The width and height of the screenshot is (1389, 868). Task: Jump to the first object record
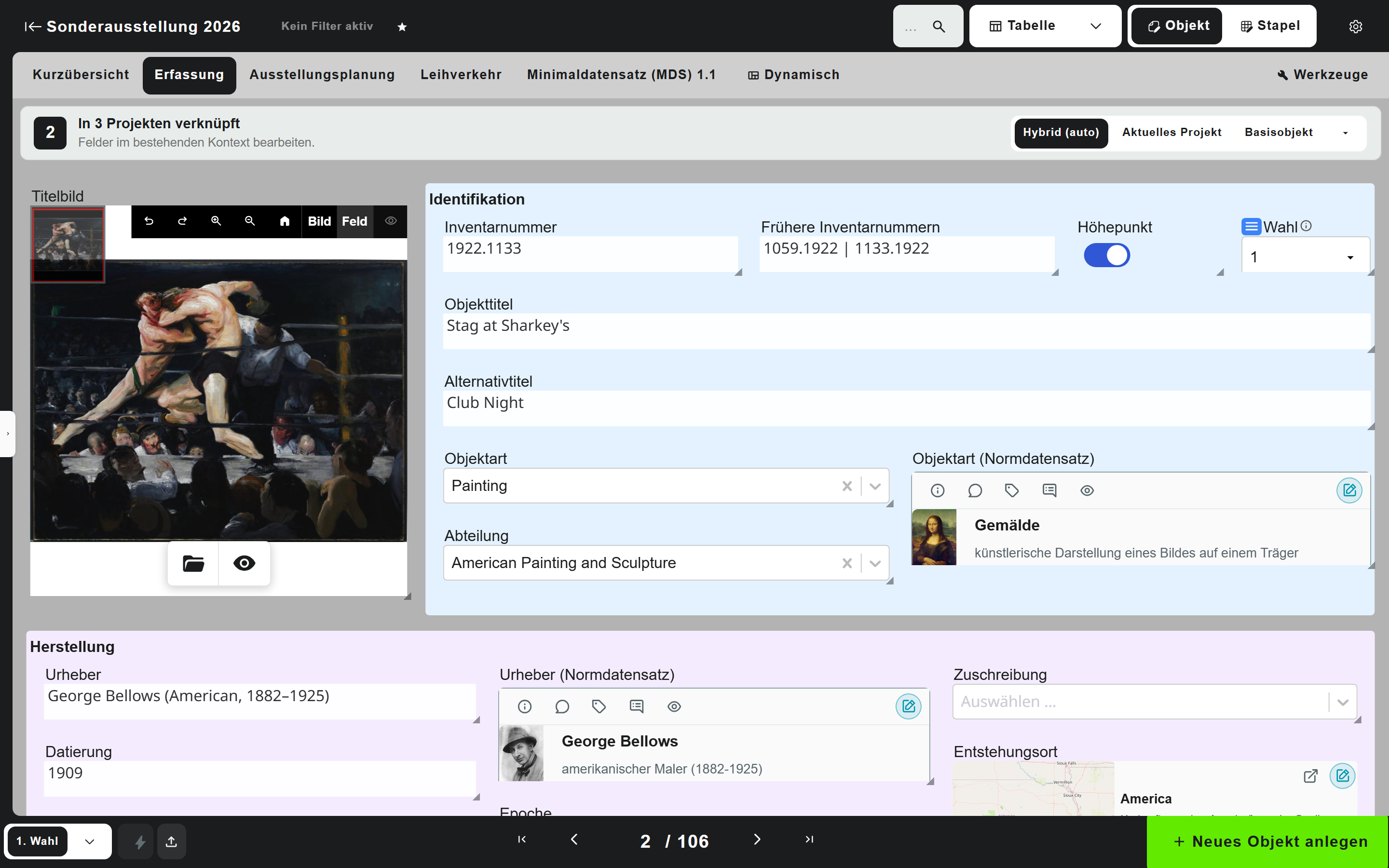click(522, 839)
